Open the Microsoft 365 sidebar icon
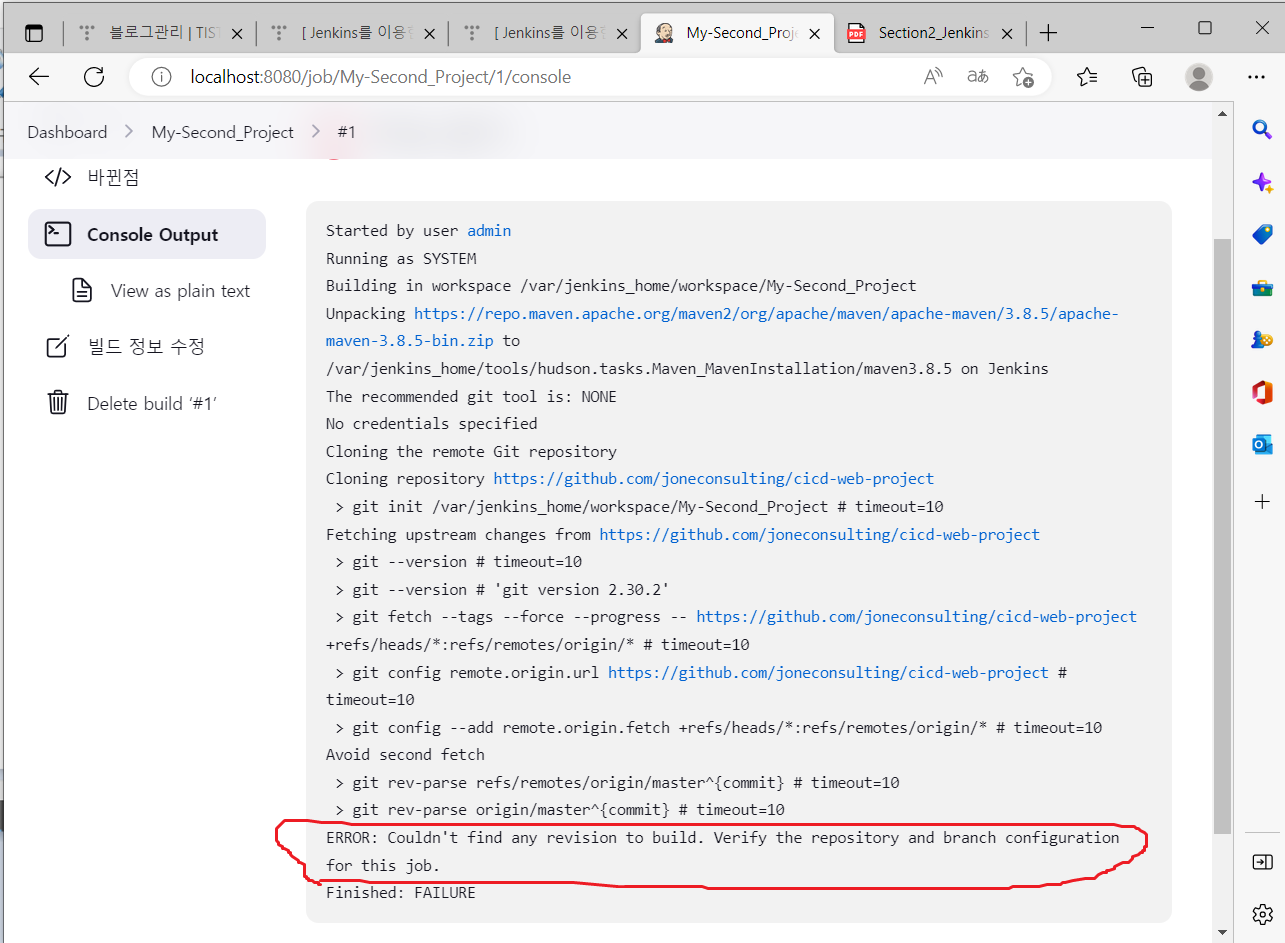The image size is (1285, 943). click(x=1262, y=393)
